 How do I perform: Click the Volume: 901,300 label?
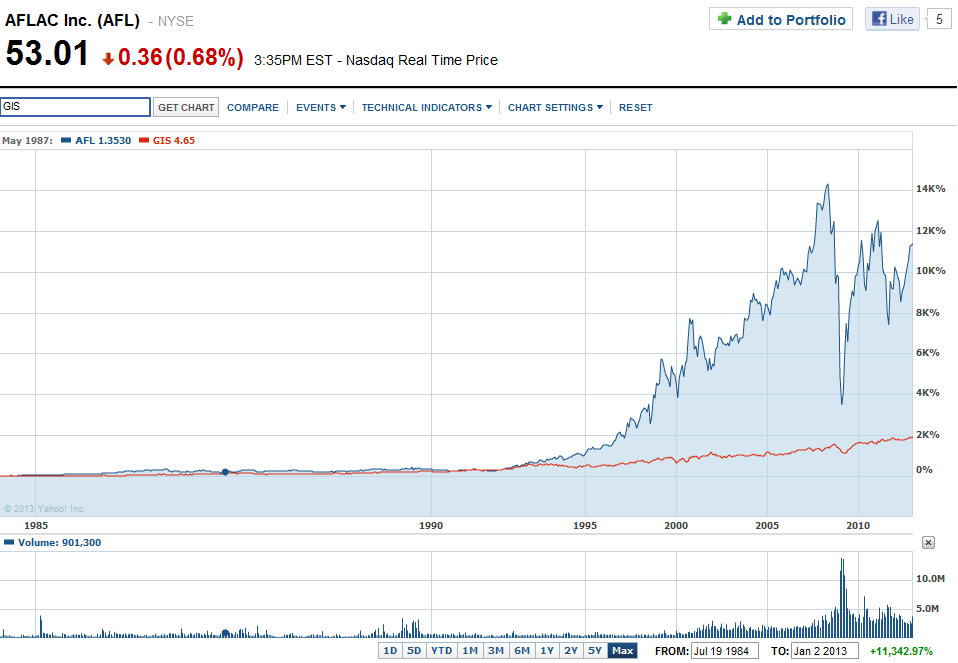click(x=59, y=543)
